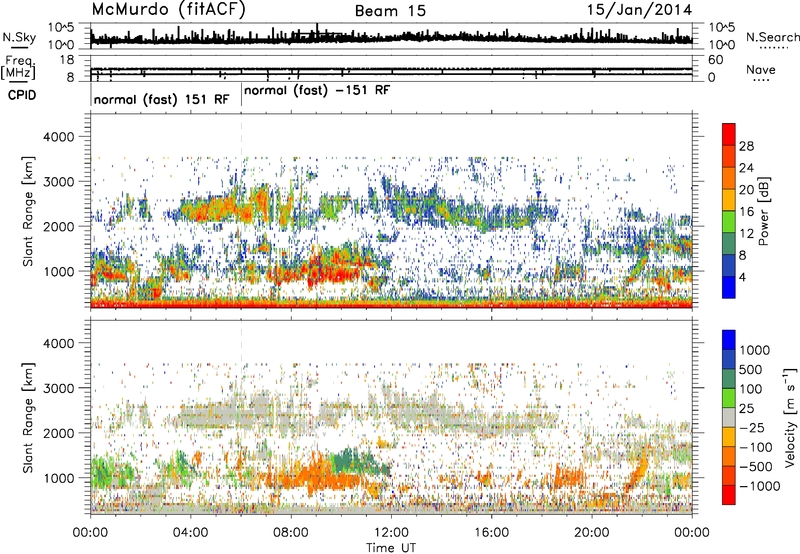Click the 'N.Sky' legend label

19,37
